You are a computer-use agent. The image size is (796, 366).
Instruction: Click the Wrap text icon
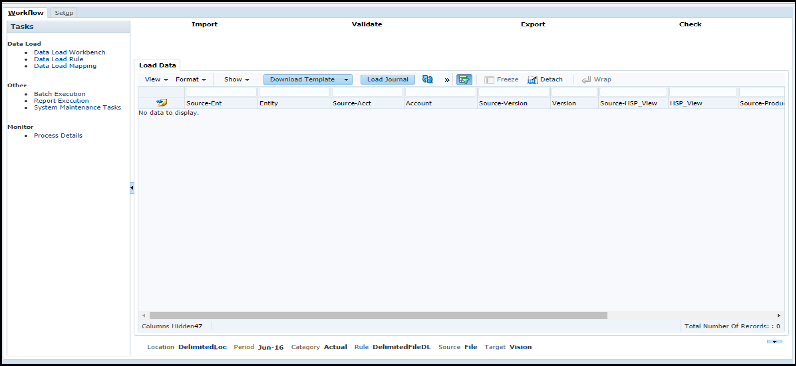point(586,80)
